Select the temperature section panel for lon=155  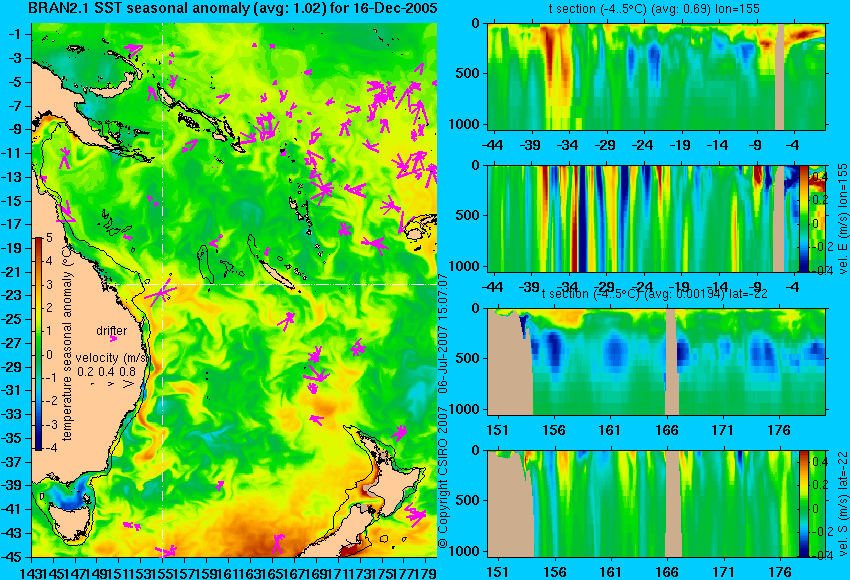point(657,76)
